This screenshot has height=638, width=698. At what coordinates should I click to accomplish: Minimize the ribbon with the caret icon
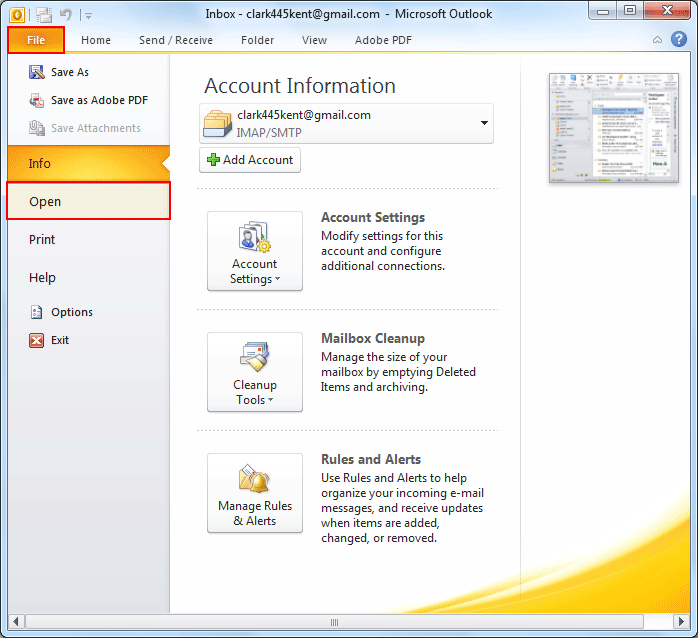[657, 40]
